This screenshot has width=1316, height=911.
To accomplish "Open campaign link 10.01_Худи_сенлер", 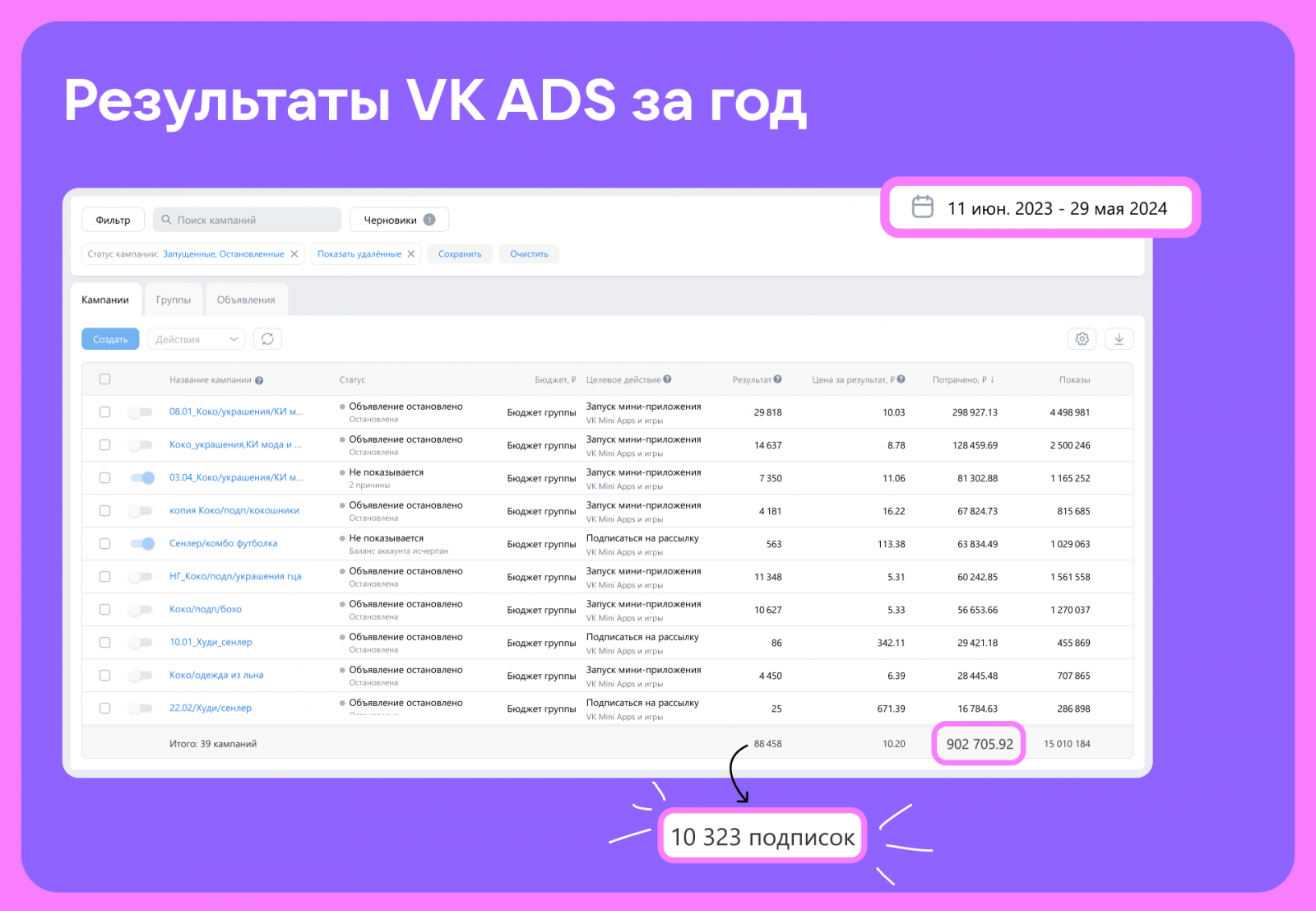I will click(211, 642).
